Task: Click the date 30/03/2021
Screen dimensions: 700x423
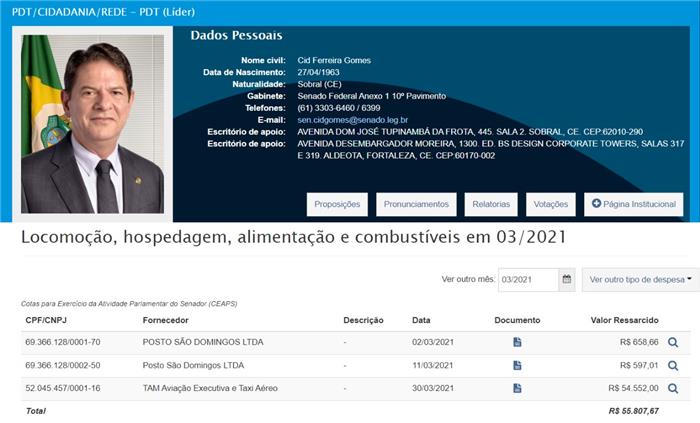Action: pos(433,388)
